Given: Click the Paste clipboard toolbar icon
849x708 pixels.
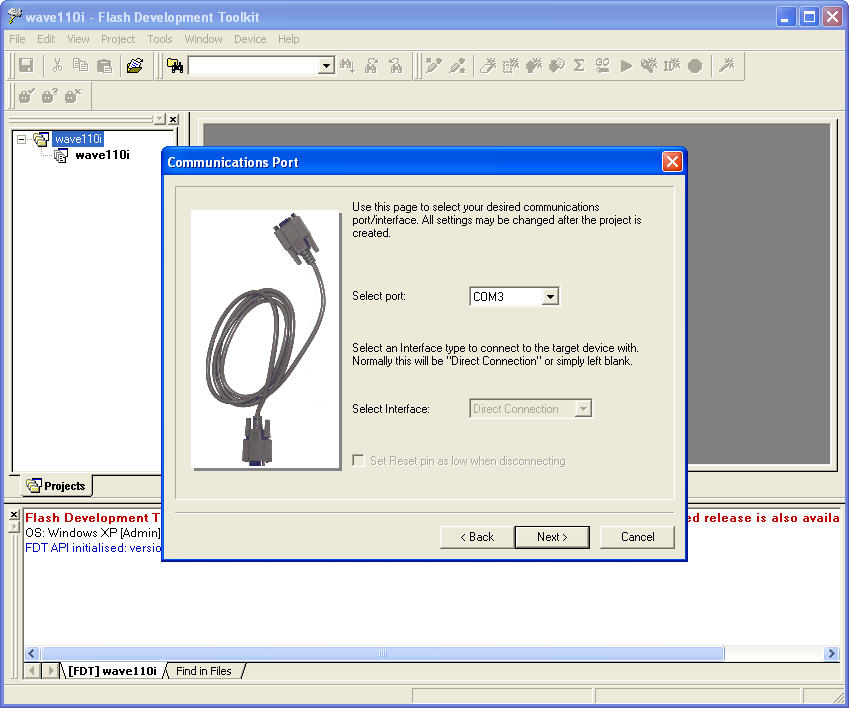Looking at the screenshot, I should (104, 65).
